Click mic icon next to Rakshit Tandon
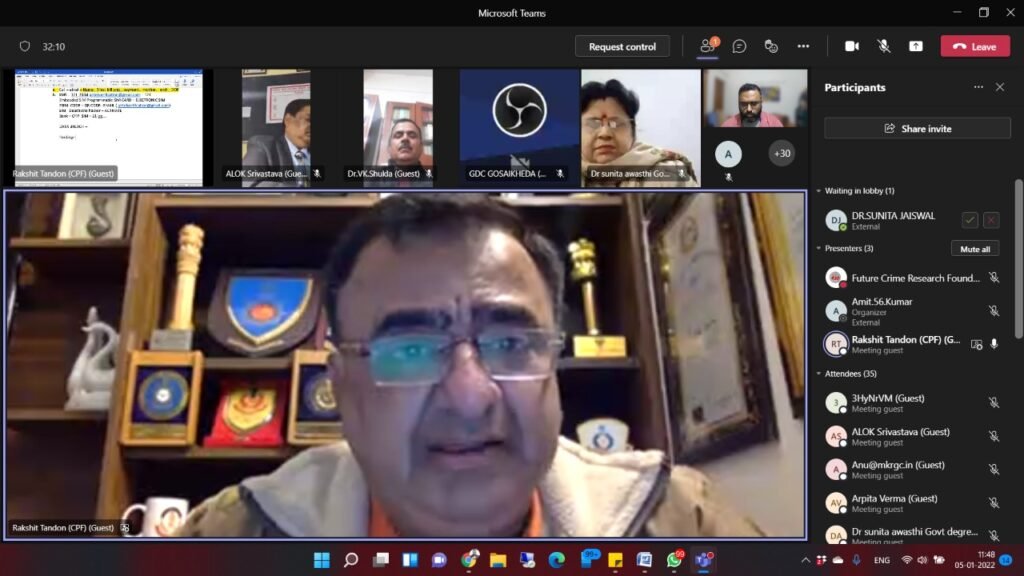Image resolution: width=1024 pixels, height=576 pixels. (994, 344)
